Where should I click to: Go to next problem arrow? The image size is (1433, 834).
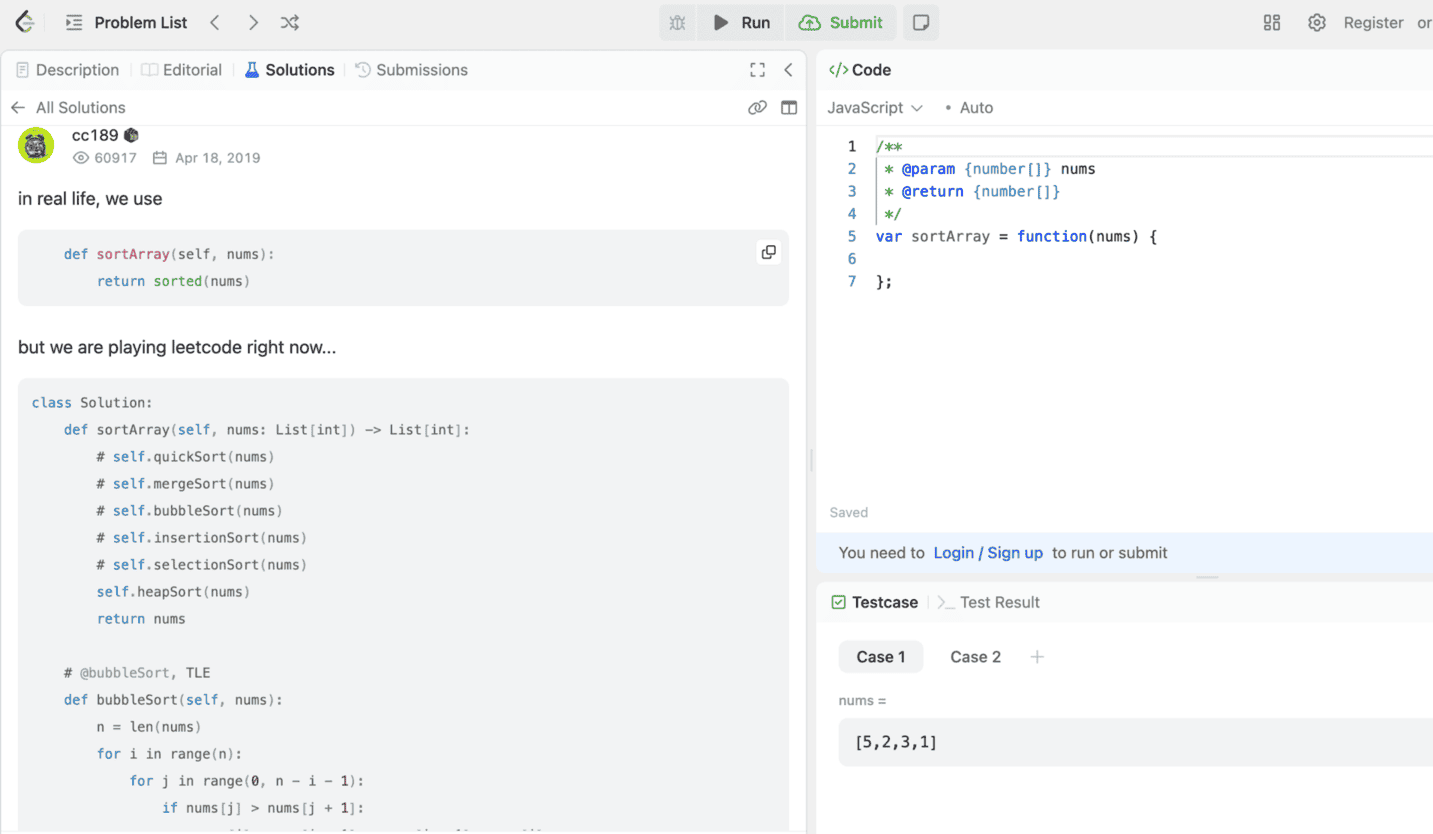click(253, 22)
